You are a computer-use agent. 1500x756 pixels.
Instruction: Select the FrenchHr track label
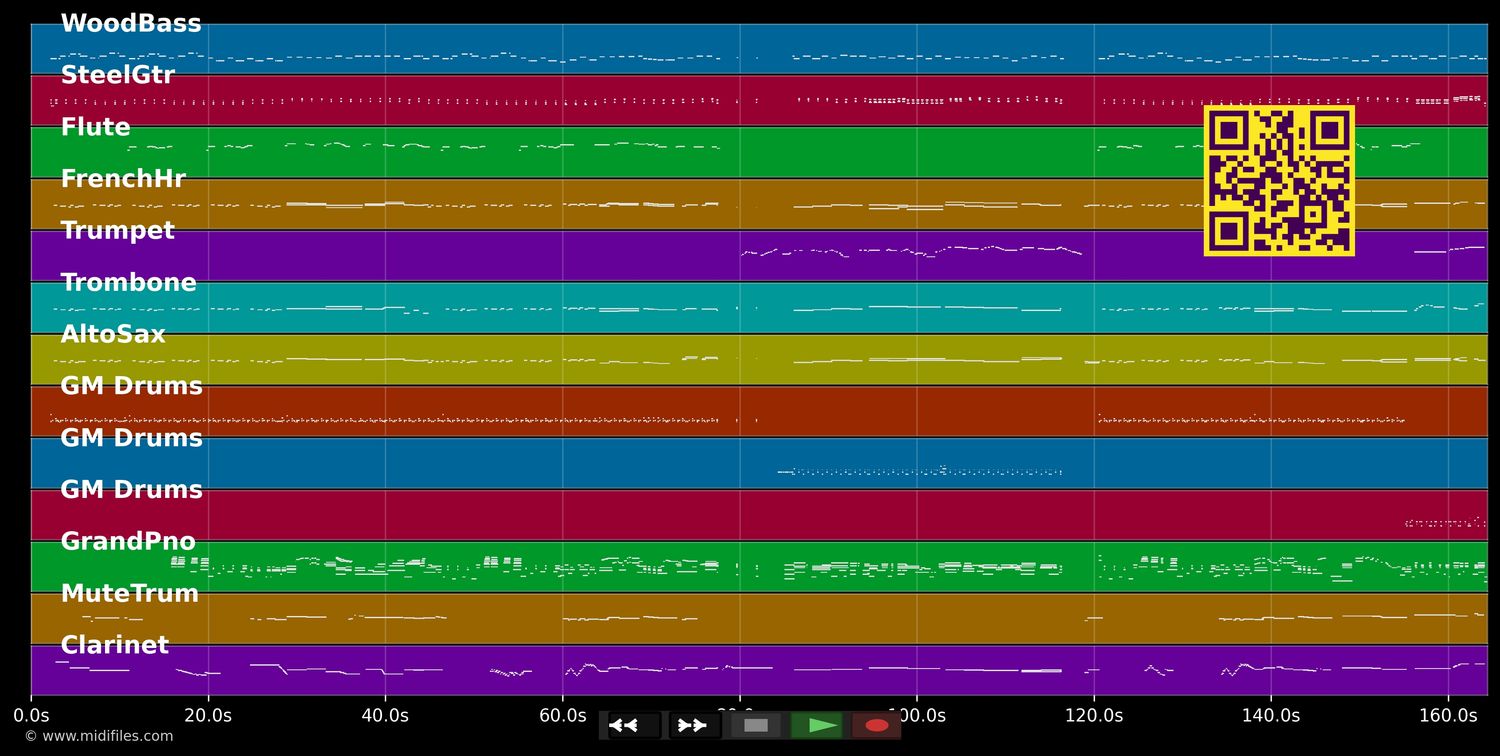click(123, 180)
